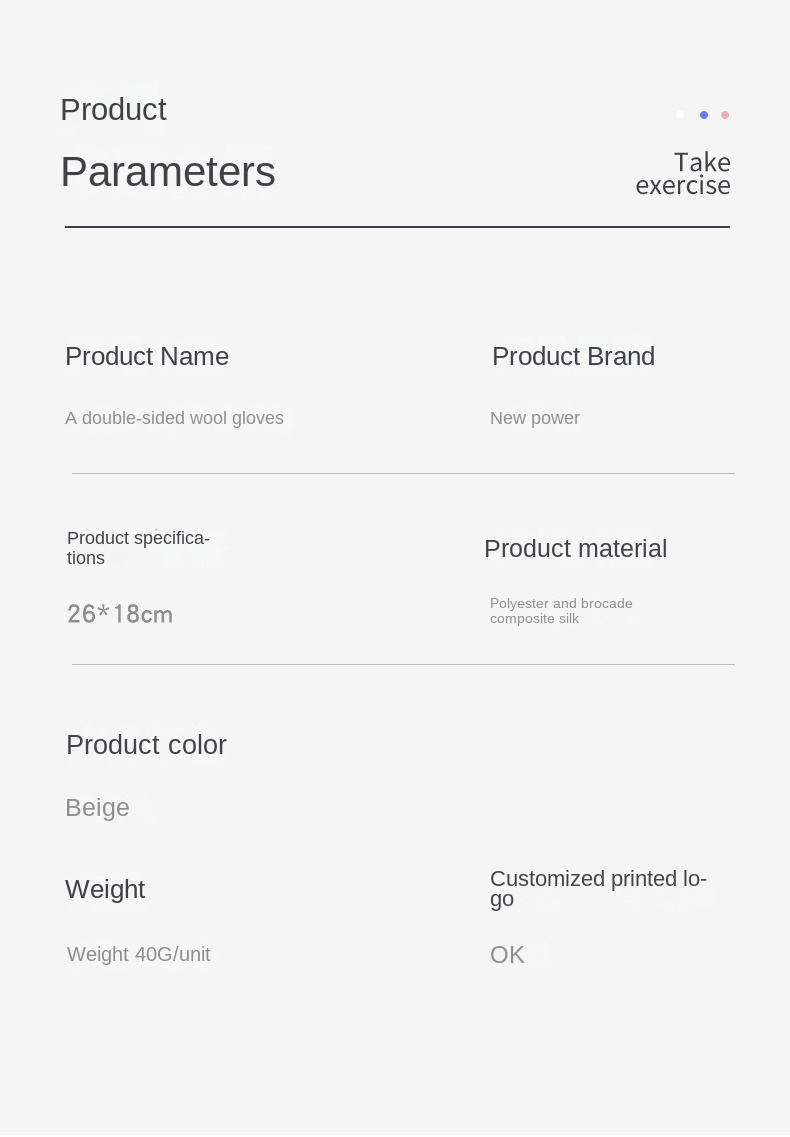This screenshot has width=790, height=1137.
Task: Click the "Weight 40G/unit" value
Action: [139, 954]
